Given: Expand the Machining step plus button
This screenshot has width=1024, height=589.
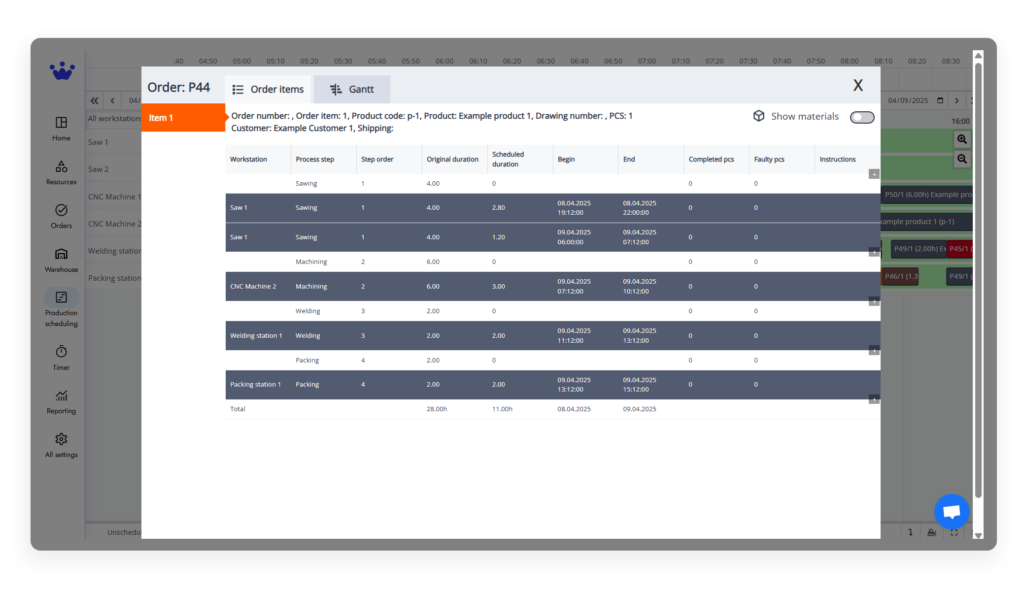Looking at the screenshot, I should coord(874,252).
